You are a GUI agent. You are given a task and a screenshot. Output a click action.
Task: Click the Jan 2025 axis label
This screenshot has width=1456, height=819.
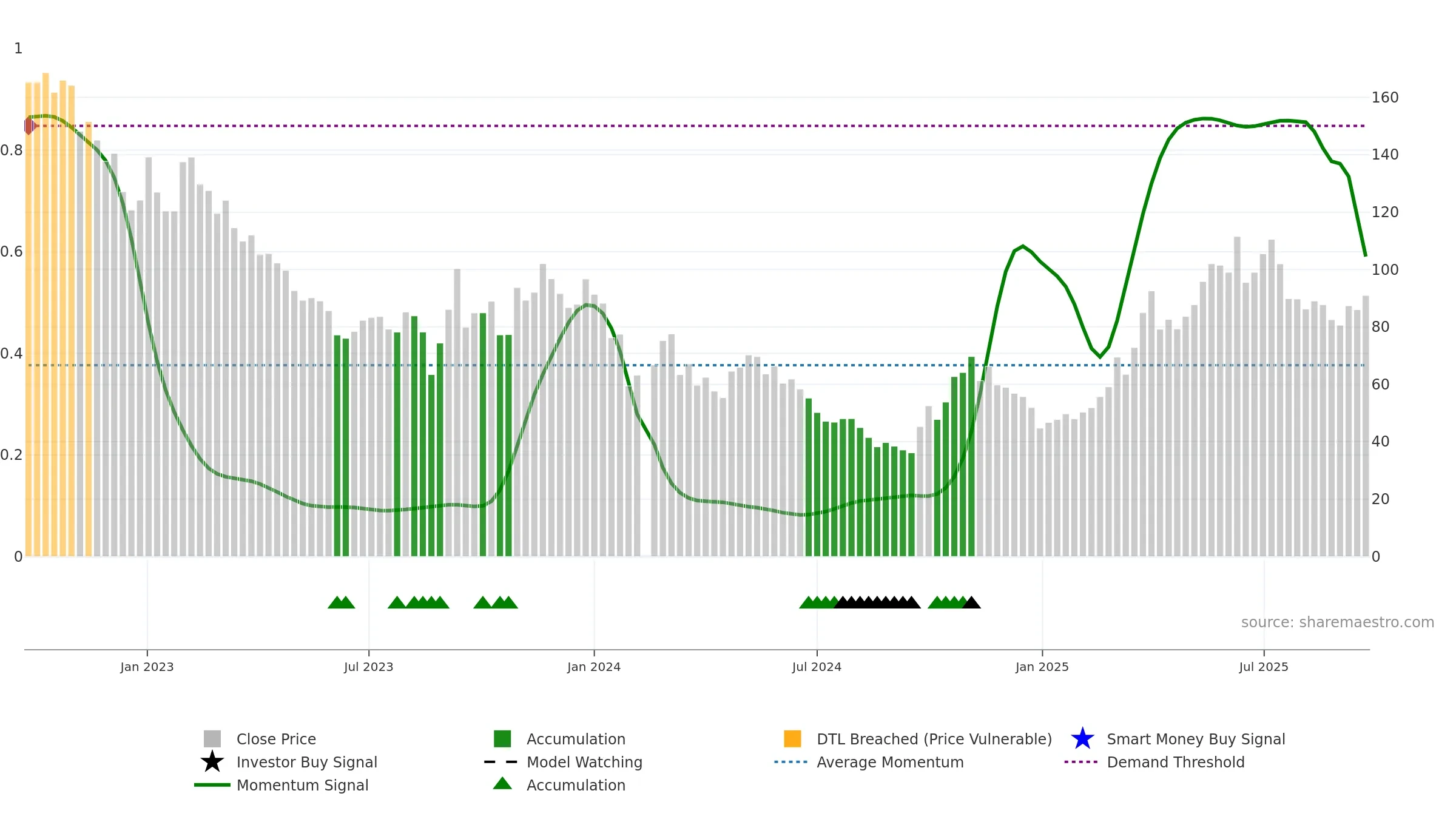coord(1042,667)
